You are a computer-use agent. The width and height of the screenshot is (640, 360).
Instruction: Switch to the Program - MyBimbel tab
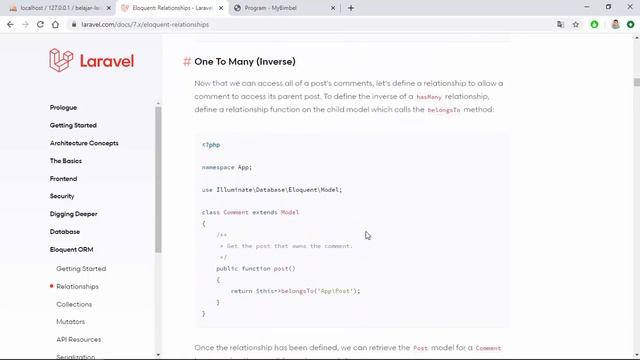(284, 8)
